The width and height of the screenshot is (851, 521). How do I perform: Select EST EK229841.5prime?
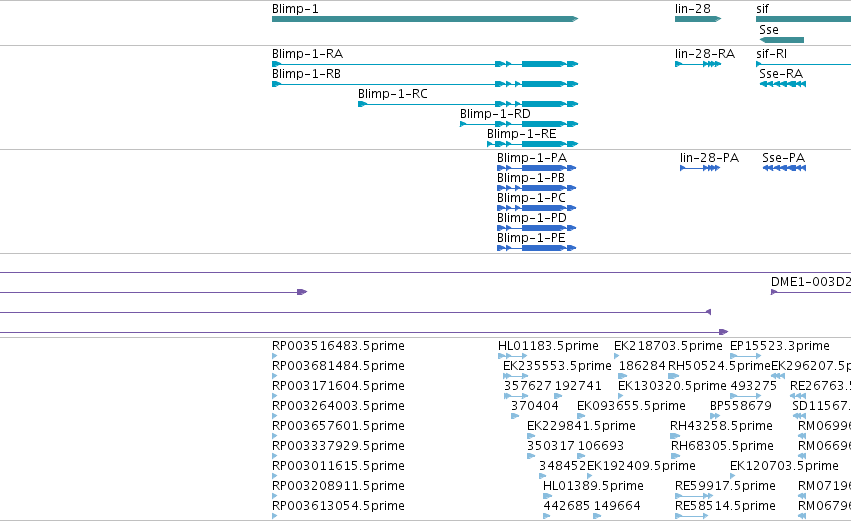click(x=581, y=426)
